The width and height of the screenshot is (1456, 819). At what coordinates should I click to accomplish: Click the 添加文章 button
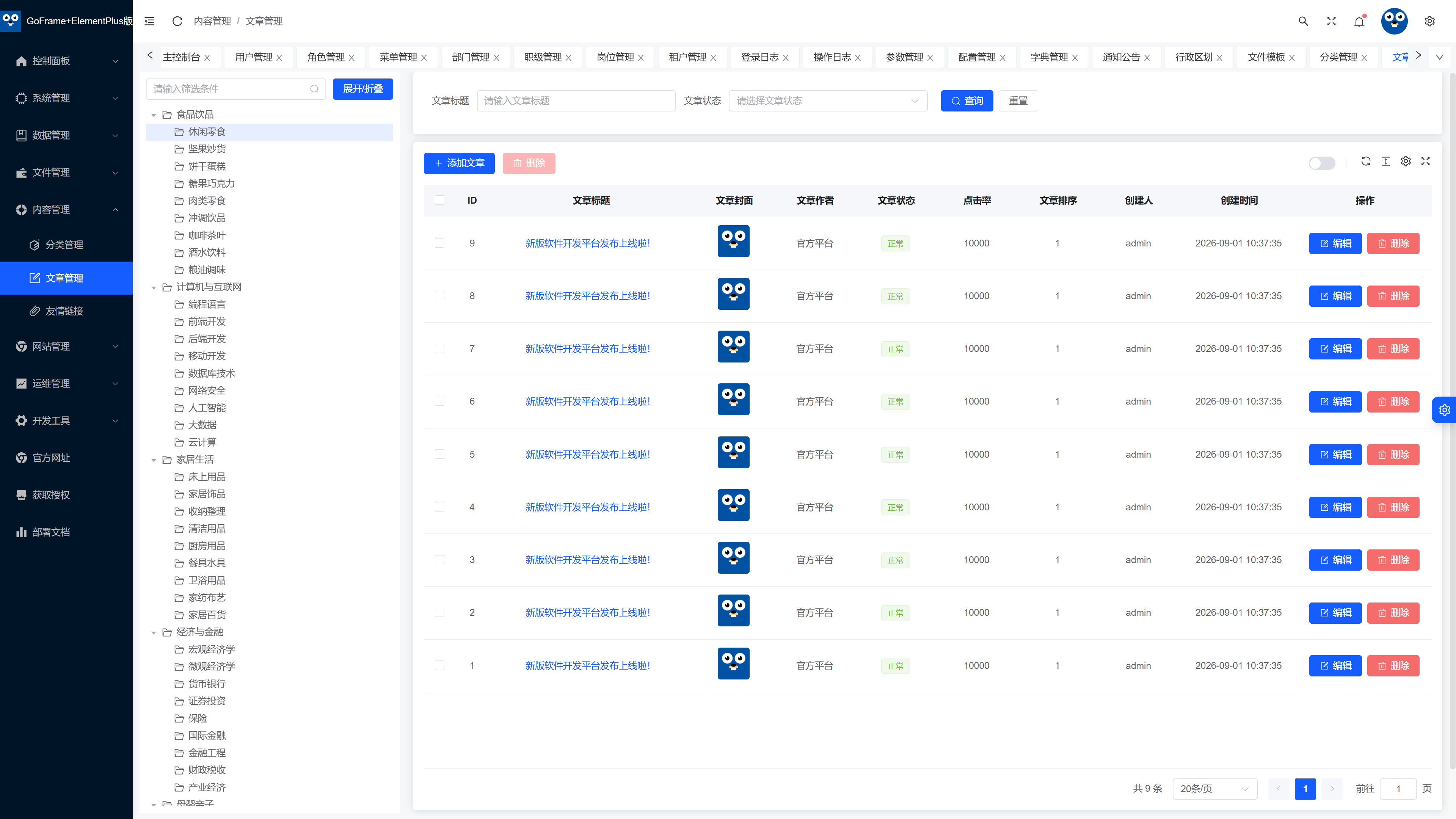point(459,163)
